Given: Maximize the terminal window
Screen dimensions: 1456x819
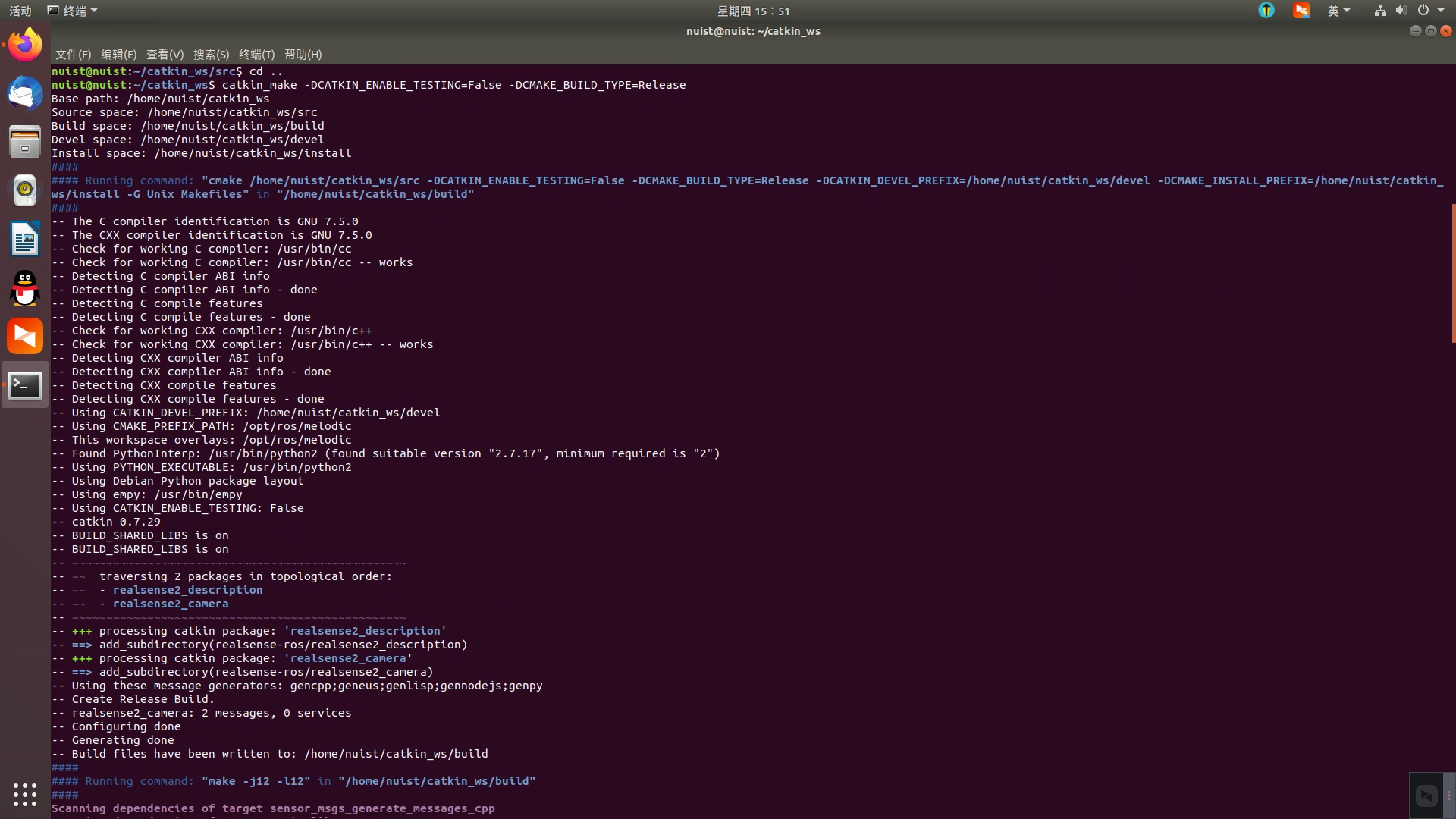Looking at the screenshot, I should 1430,31.
